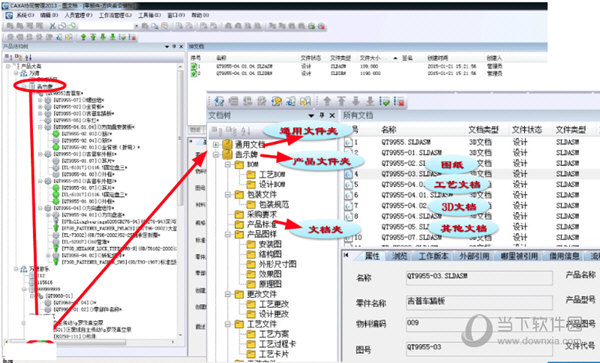Click the cut scissors icon in top toolbar
The width and height of the screenshot is (600, 363).
click(x=53, y=26)
